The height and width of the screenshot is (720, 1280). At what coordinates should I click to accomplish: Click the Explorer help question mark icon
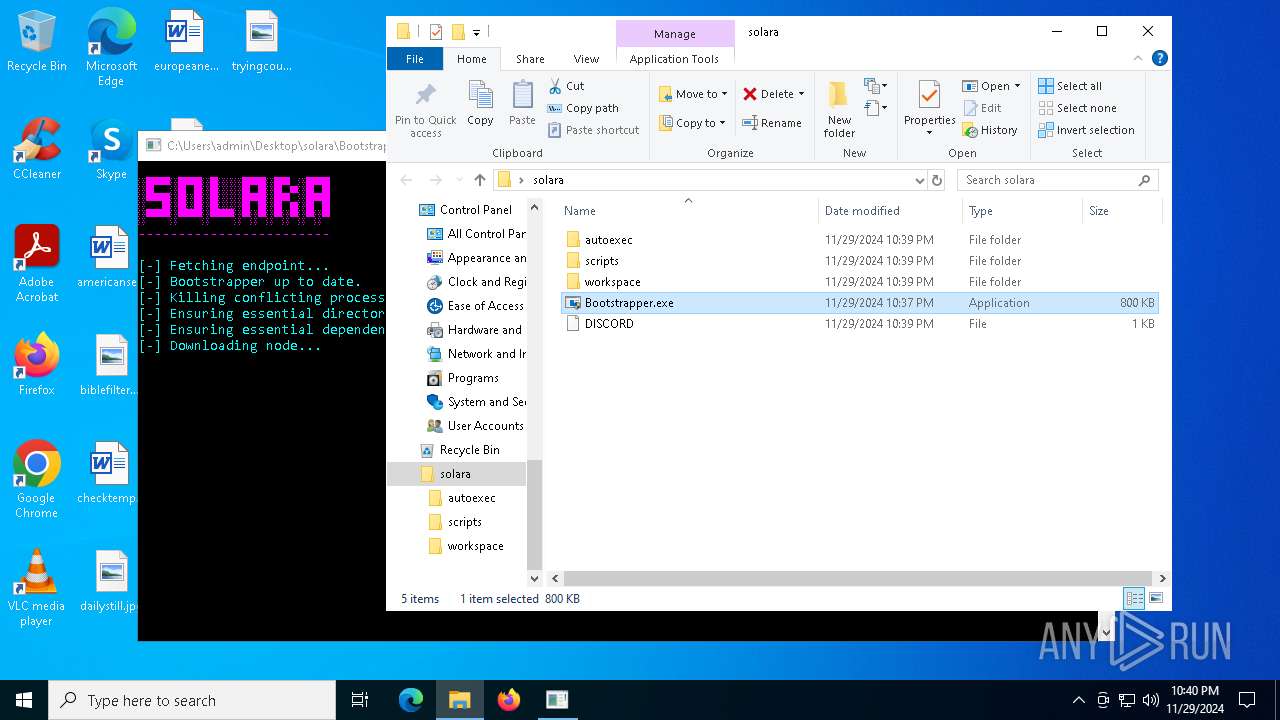1160,59
